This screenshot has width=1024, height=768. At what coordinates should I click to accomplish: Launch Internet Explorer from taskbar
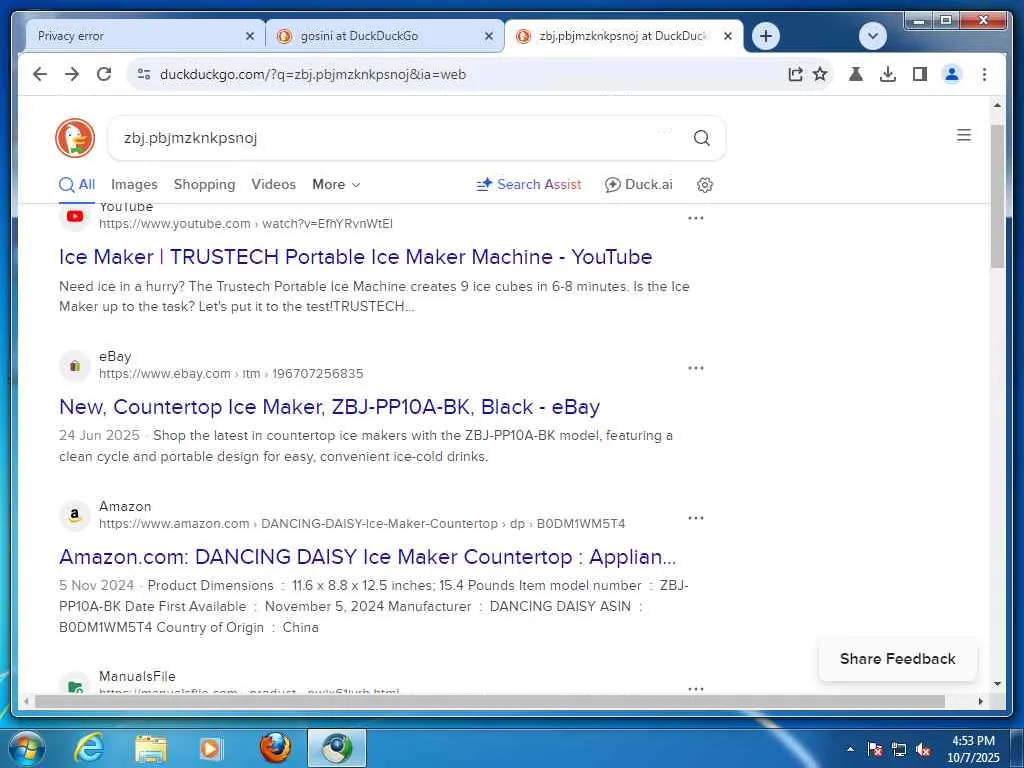(x=88, y=748)
